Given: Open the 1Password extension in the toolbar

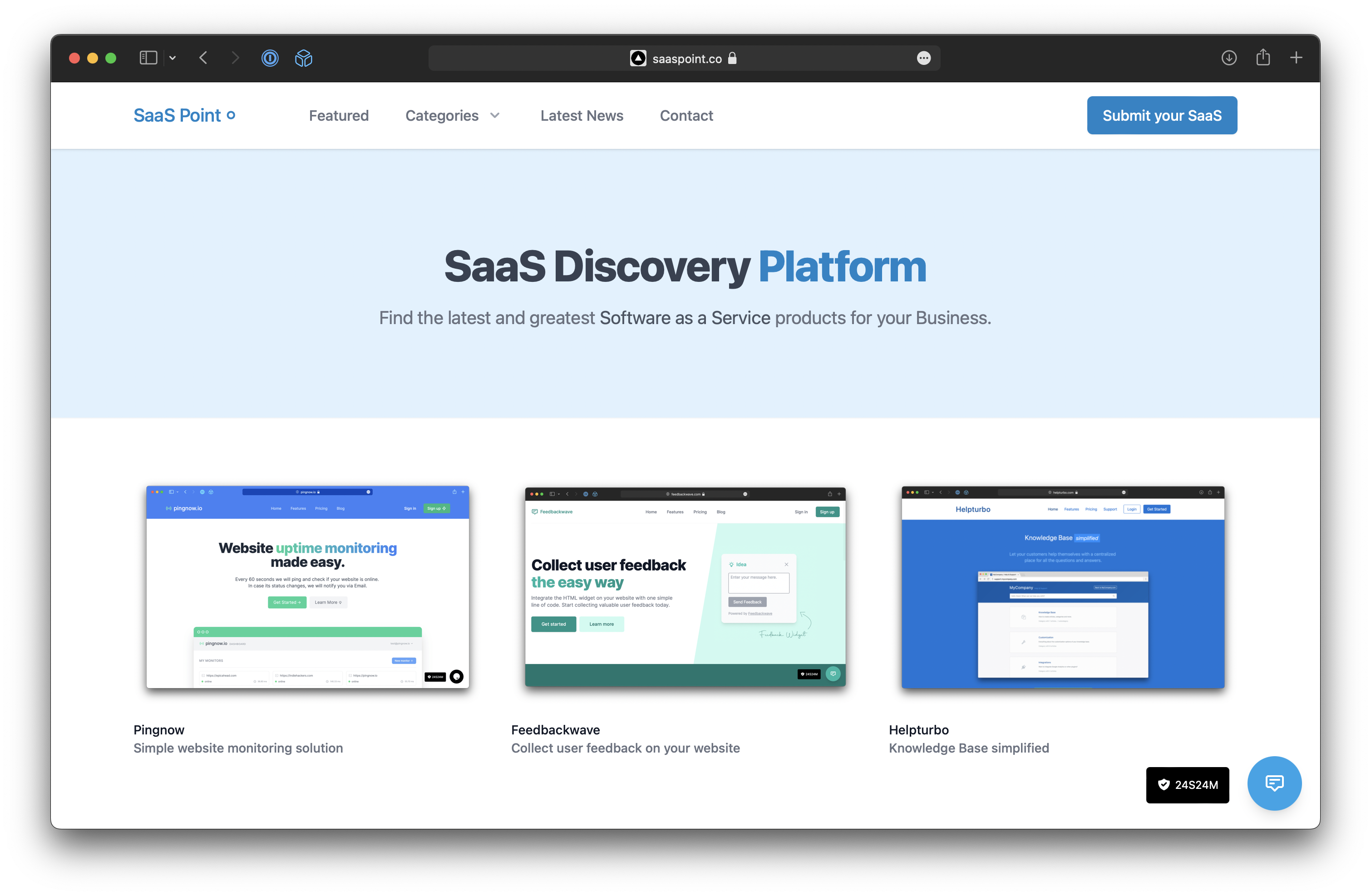Looking at the screenshot, I should [270, 58].
